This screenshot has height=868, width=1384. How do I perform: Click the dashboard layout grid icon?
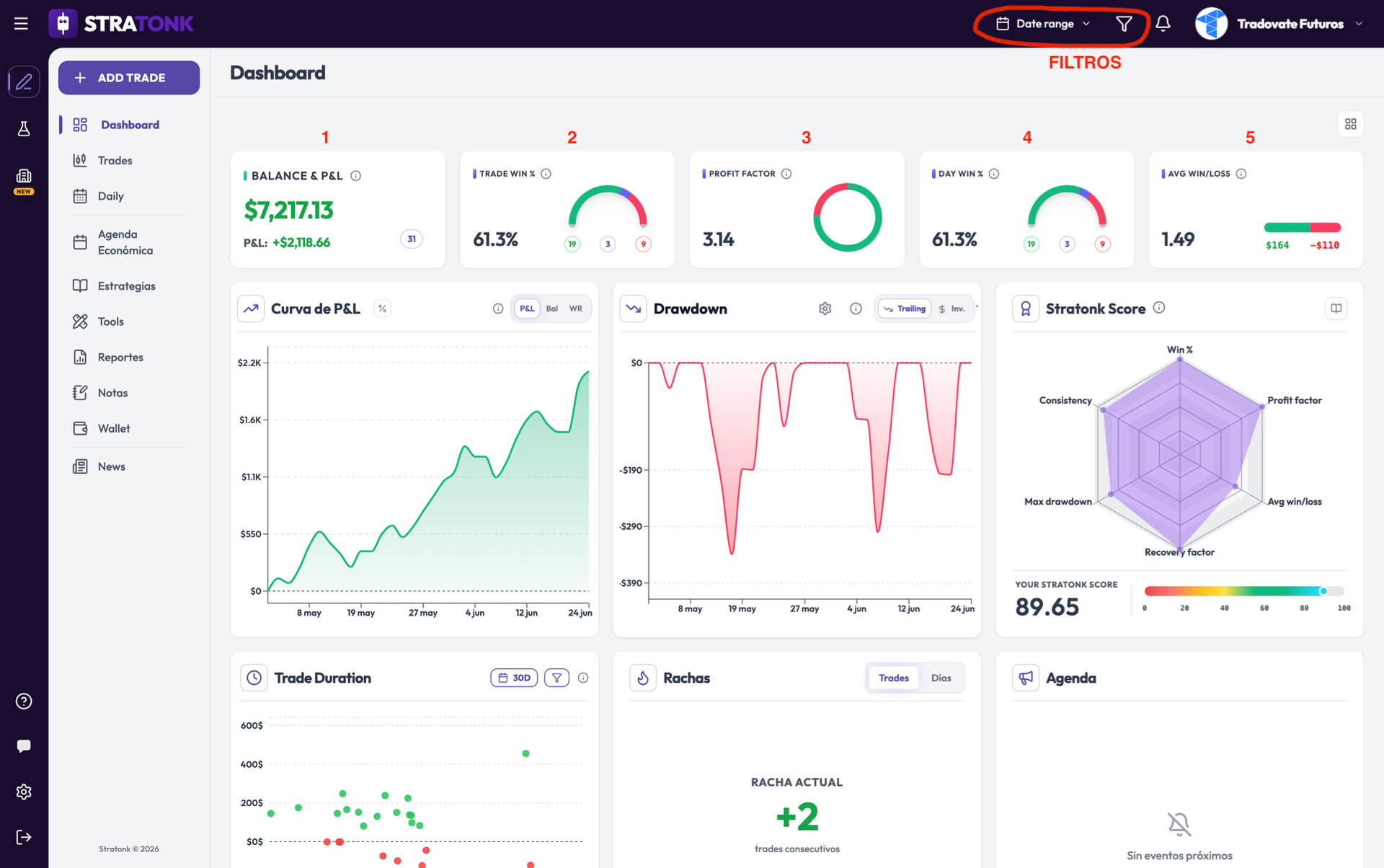(x=1351, y=124)
